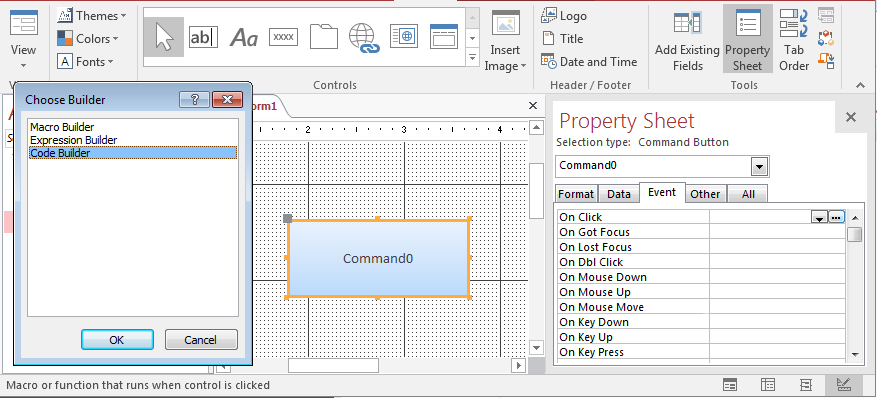Switch to Layout View in status bar
The width and height of the screenshot is (877, 398).
click(806, 385)
